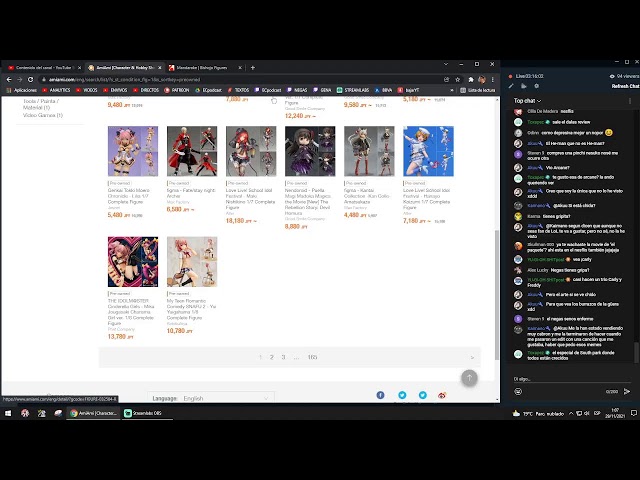The height and width of the screenshot is (480, 640).
Task: Open the Windows notification center icon
Action: (x=633, y=413)
